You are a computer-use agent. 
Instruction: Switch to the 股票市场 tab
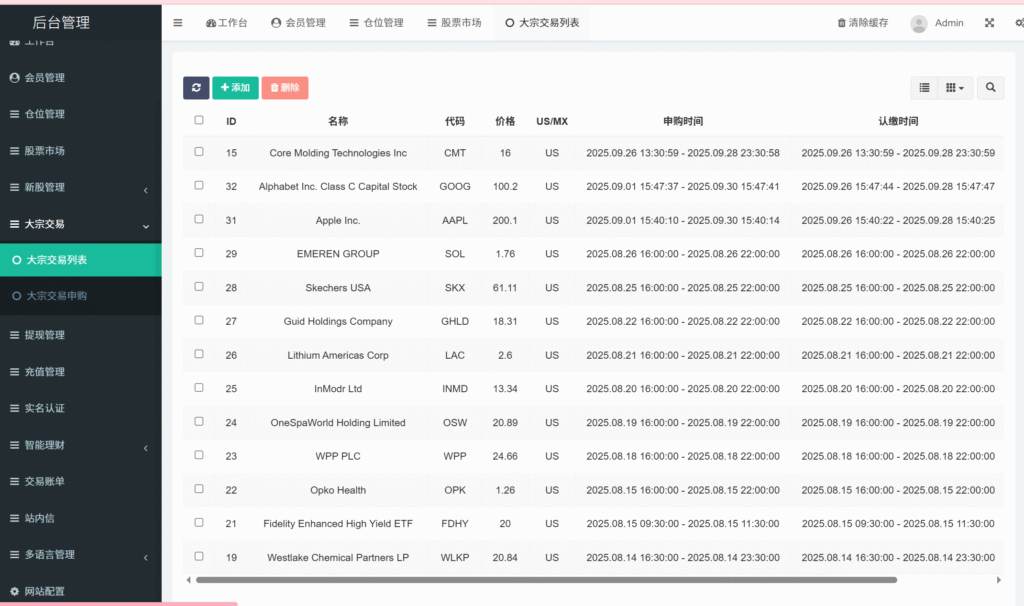[453, 23]
